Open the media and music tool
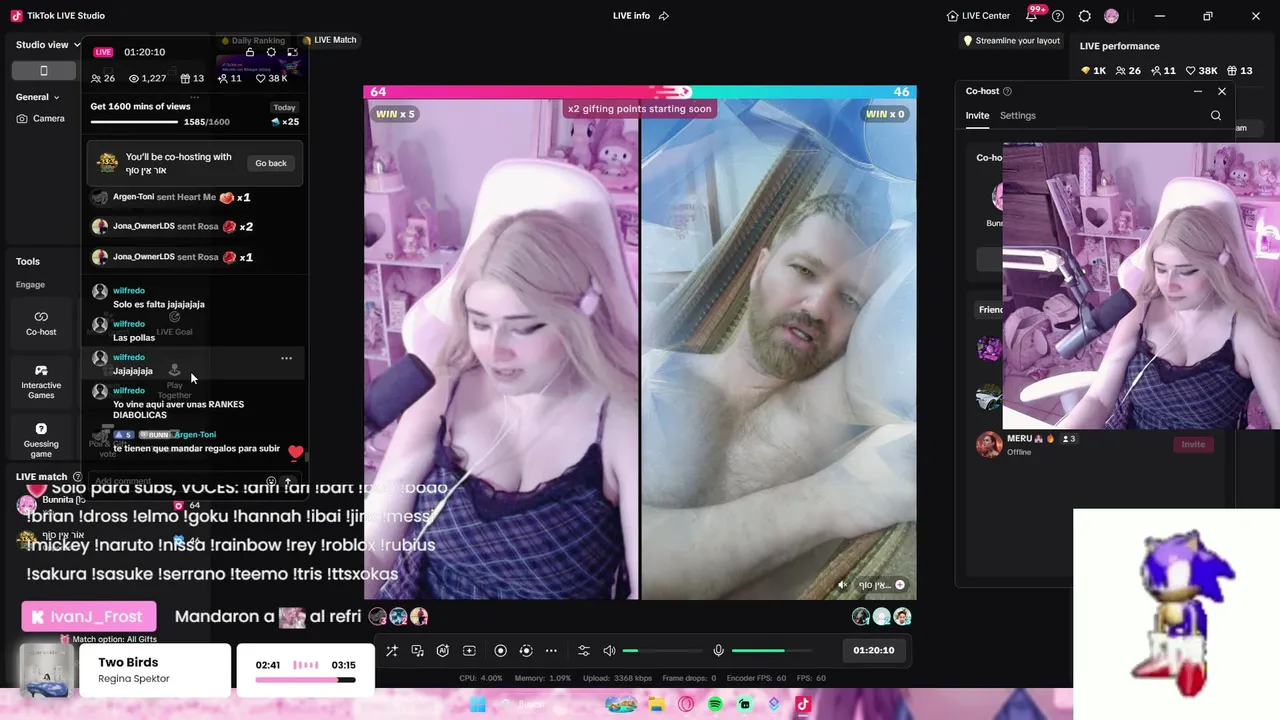The width and height of the screenshot is (1280, 720). (x=418, y=651)
